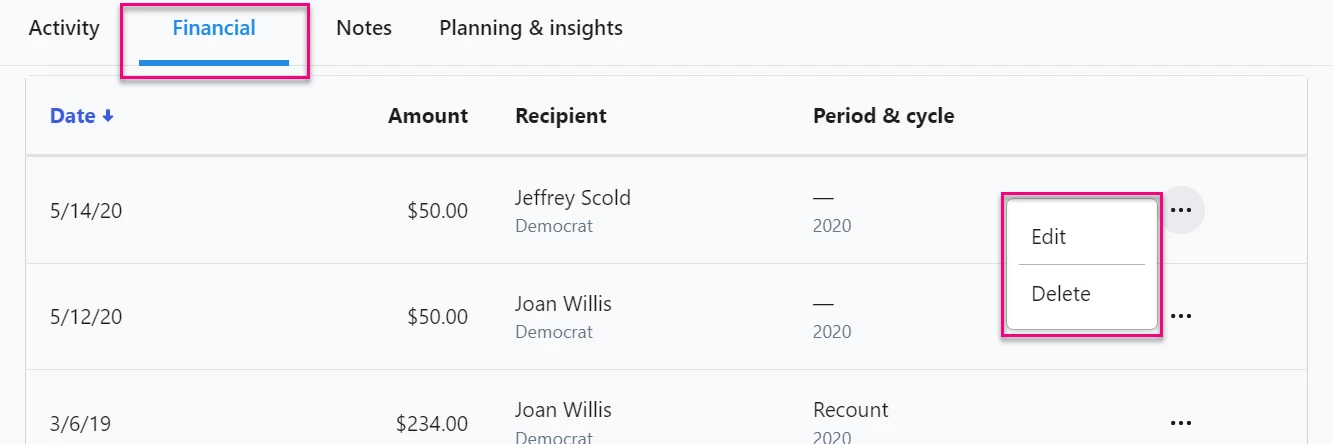The image size is (1333, 444).
Task: Click Joan Willis in the 5/12/20 row
Action: (x=563, y=304)
